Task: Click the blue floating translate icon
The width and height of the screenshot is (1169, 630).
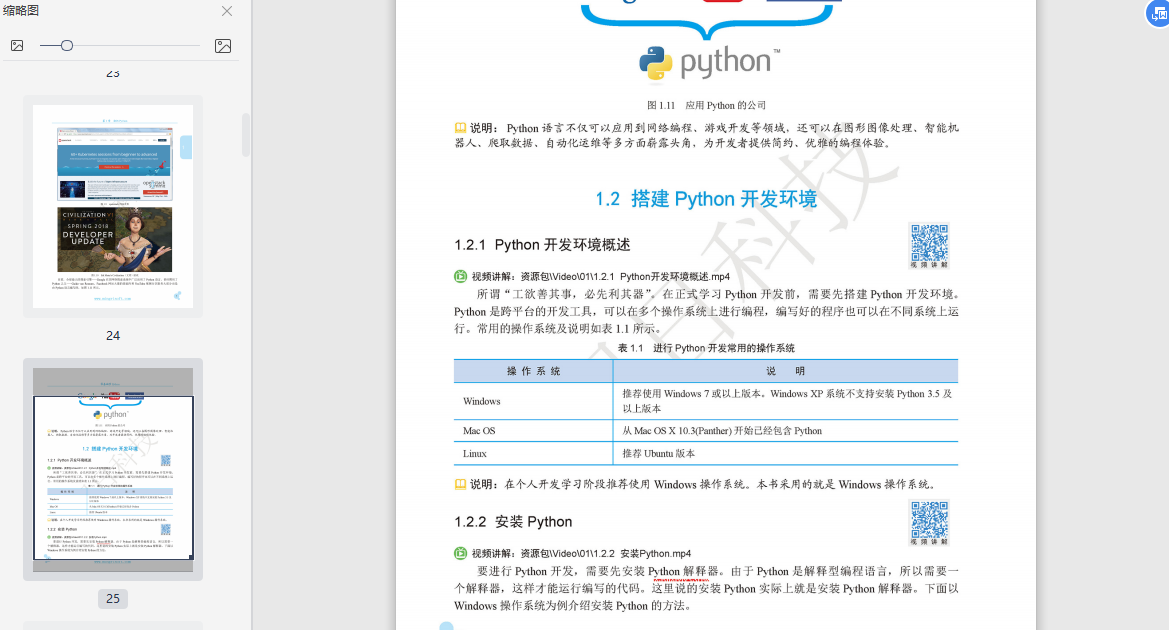Action: click(x=1159, y=13)
